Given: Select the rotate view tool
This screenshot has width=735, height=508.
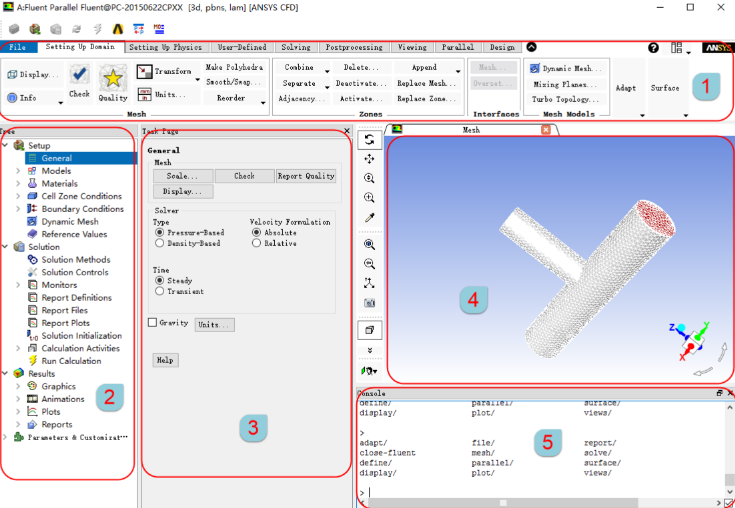Looking at the screenshot, I should coord(369,139).
